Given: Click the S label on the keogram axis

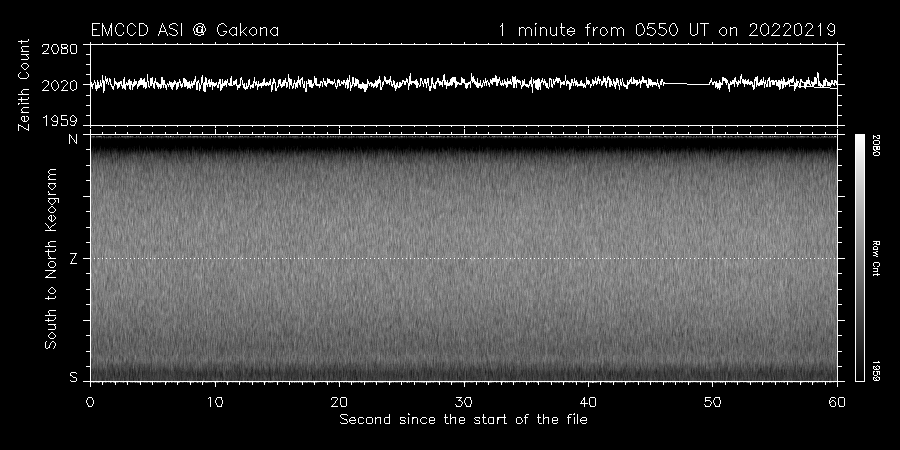Looking at the screenshot, I should 73,377.
